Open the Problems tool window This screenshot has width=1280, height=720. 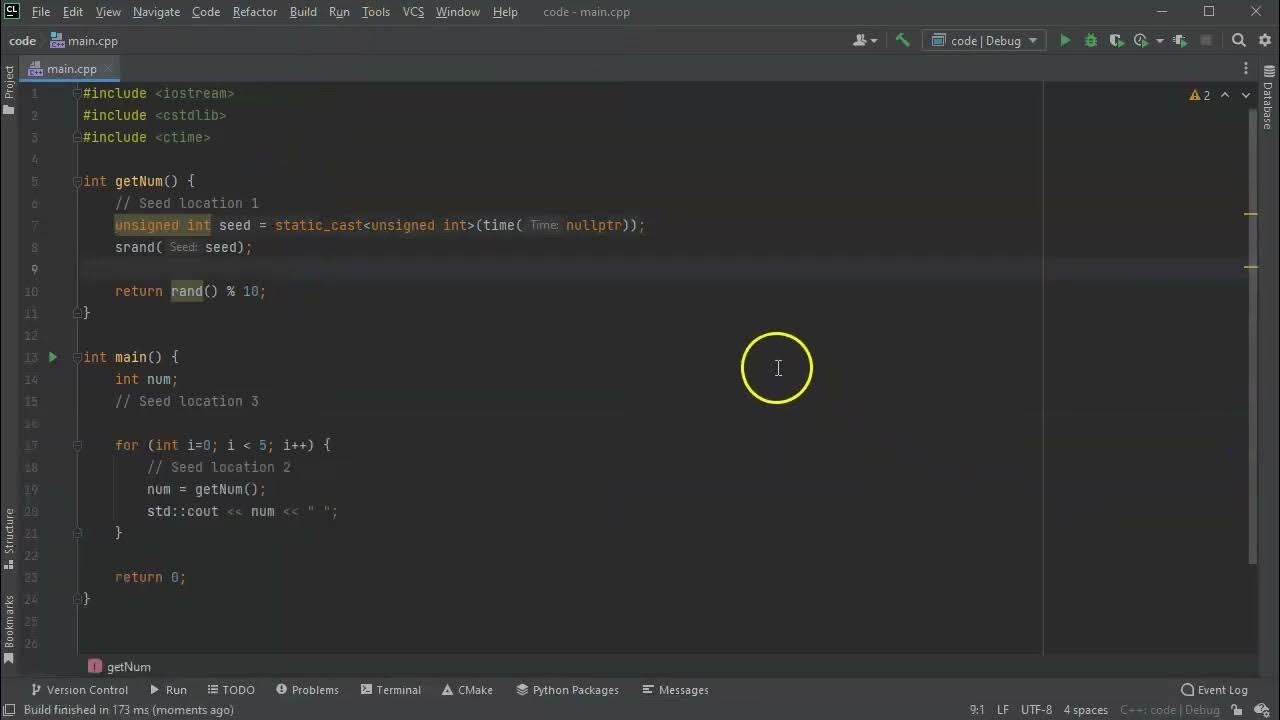tap(308, 690)
